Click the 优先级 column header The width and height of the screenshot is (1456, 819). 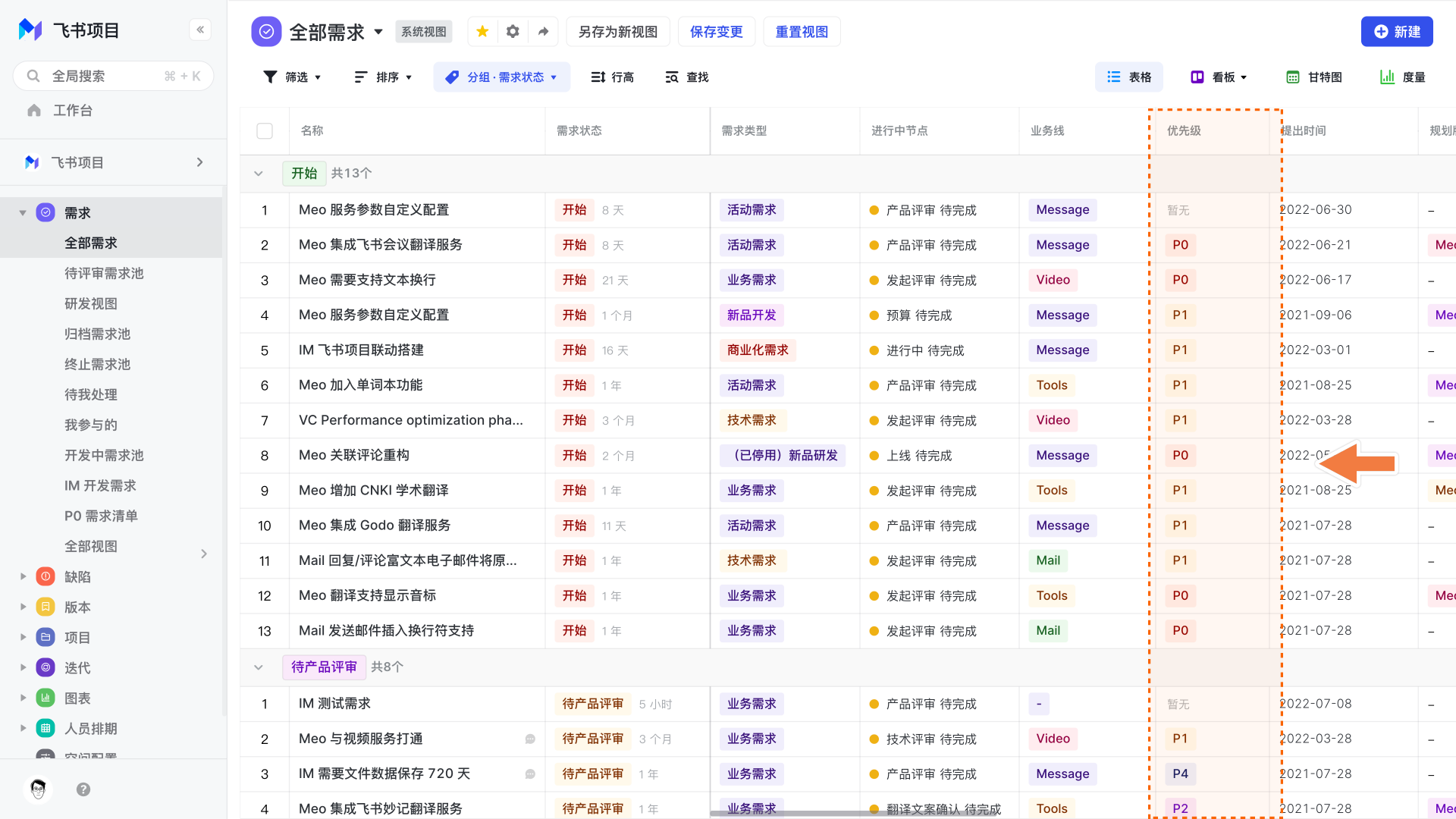click(x=1184, y=131)
